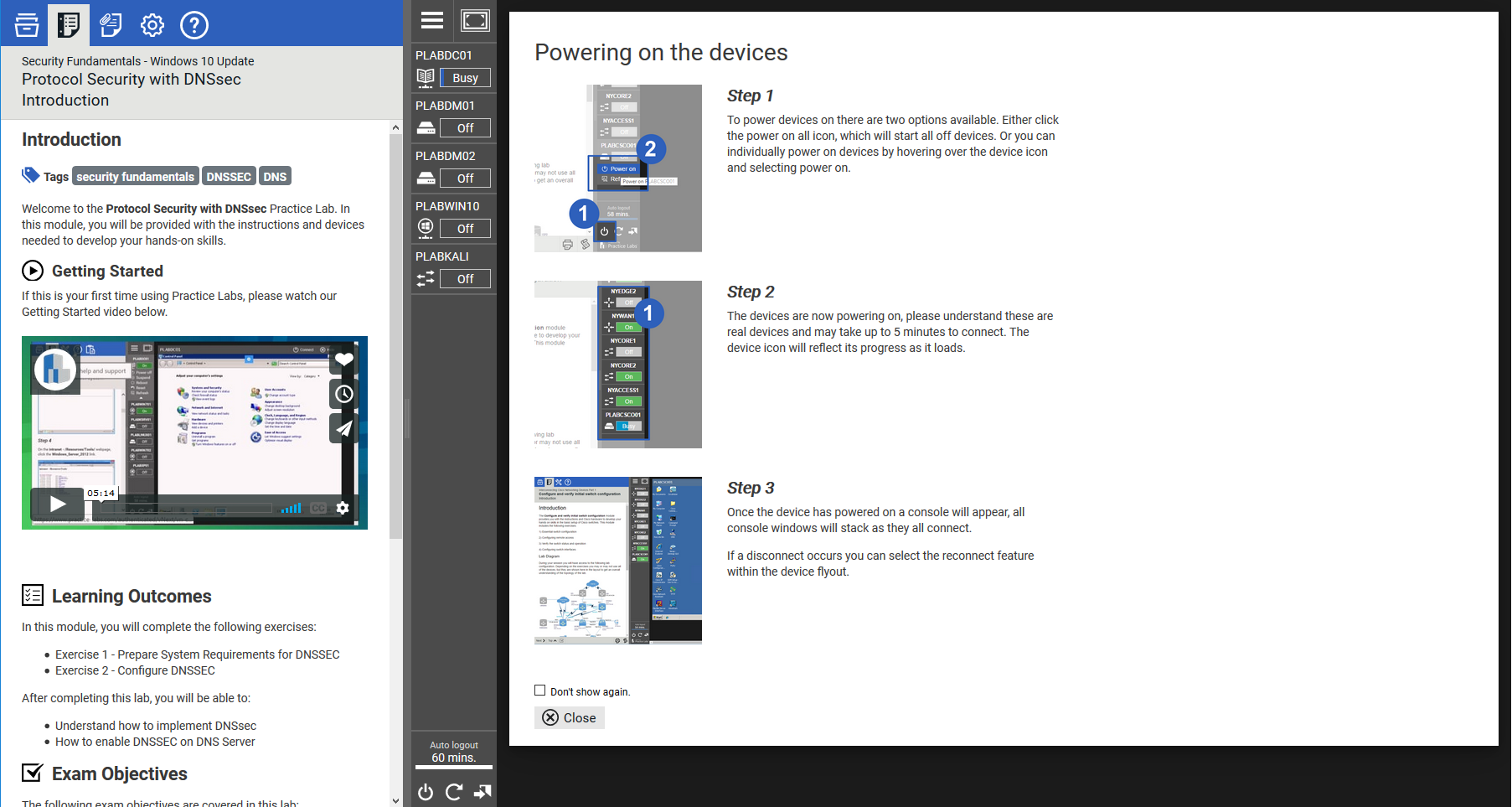This screenshot has height=807, width=1512.
Task: Open the settings gear in blue header
Action: [x=152, y=25]
